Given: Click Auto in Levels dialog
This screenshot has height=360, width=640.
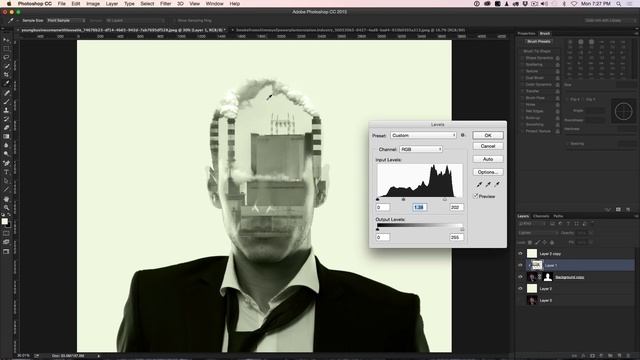Looking at the screenshot, I should pos(488,159).
